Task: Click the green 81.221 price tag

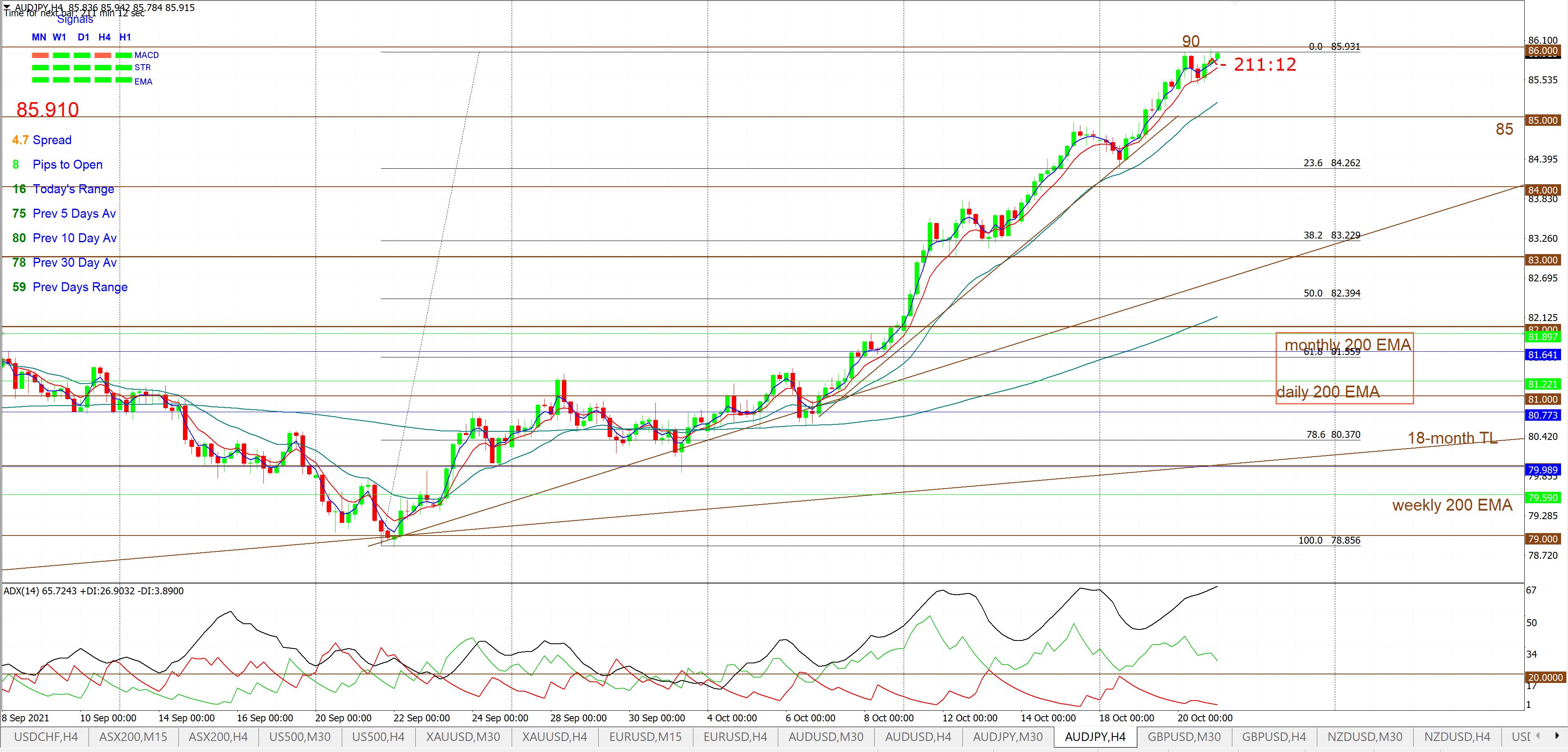Action: click(x=1543, y=384)
